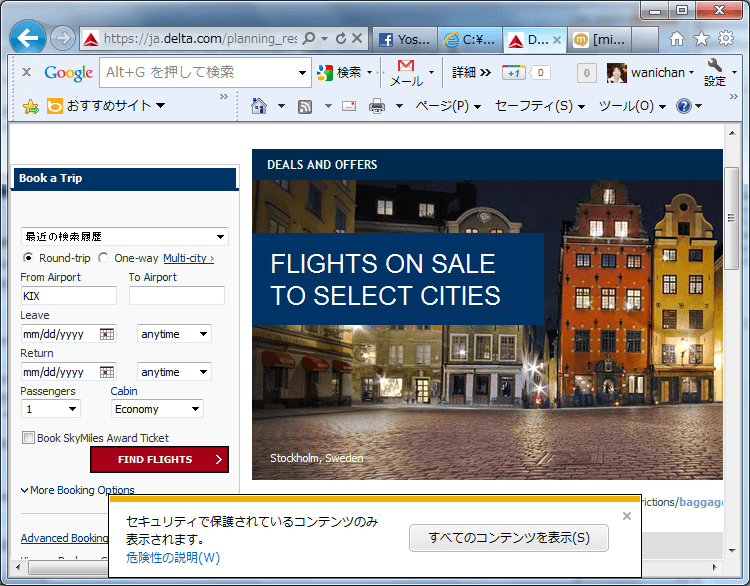Expand More Booking Options

(x=77, y=490)
